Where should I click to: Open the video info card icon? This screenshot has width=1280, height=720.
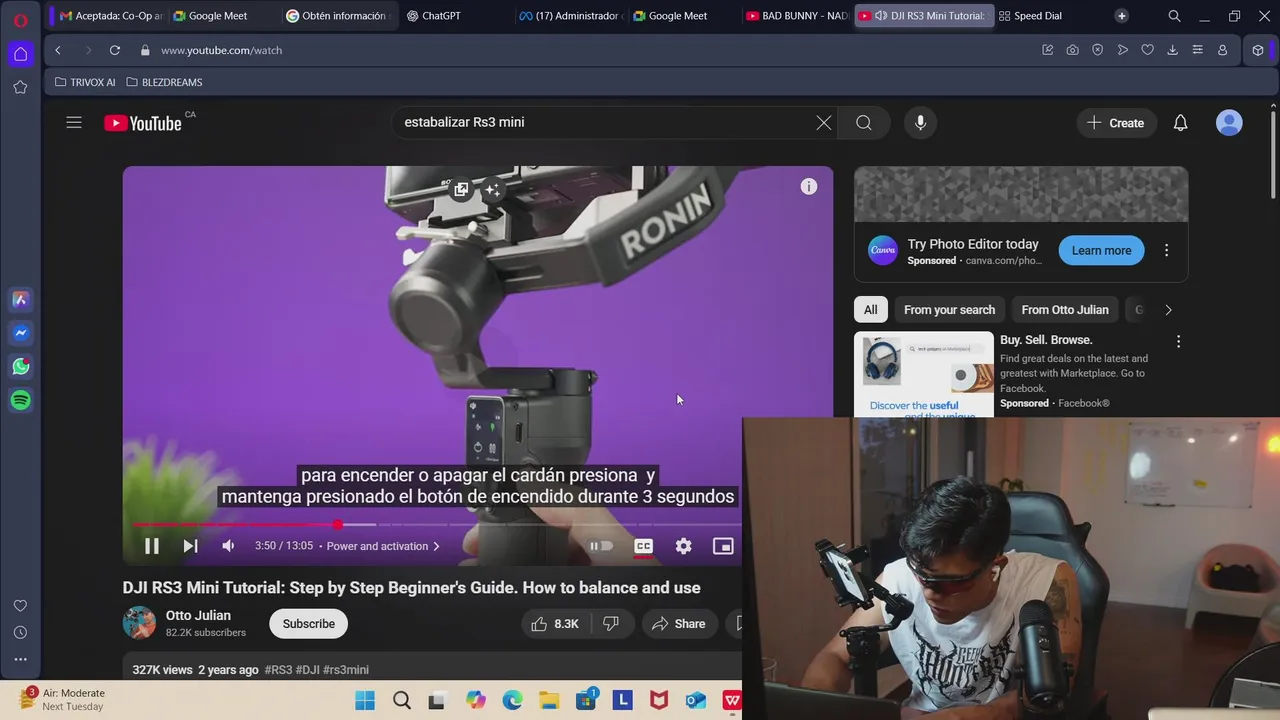[x=809, y=187]
